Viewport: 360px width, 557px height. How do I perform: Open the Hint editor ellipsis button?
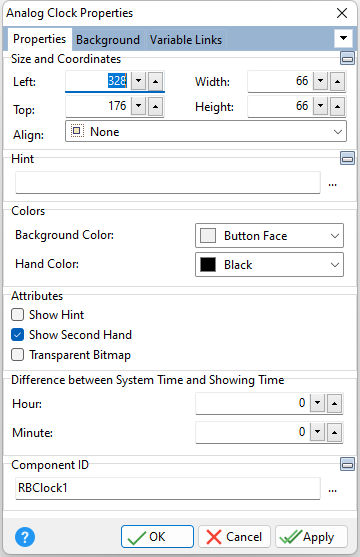(332, 184)
